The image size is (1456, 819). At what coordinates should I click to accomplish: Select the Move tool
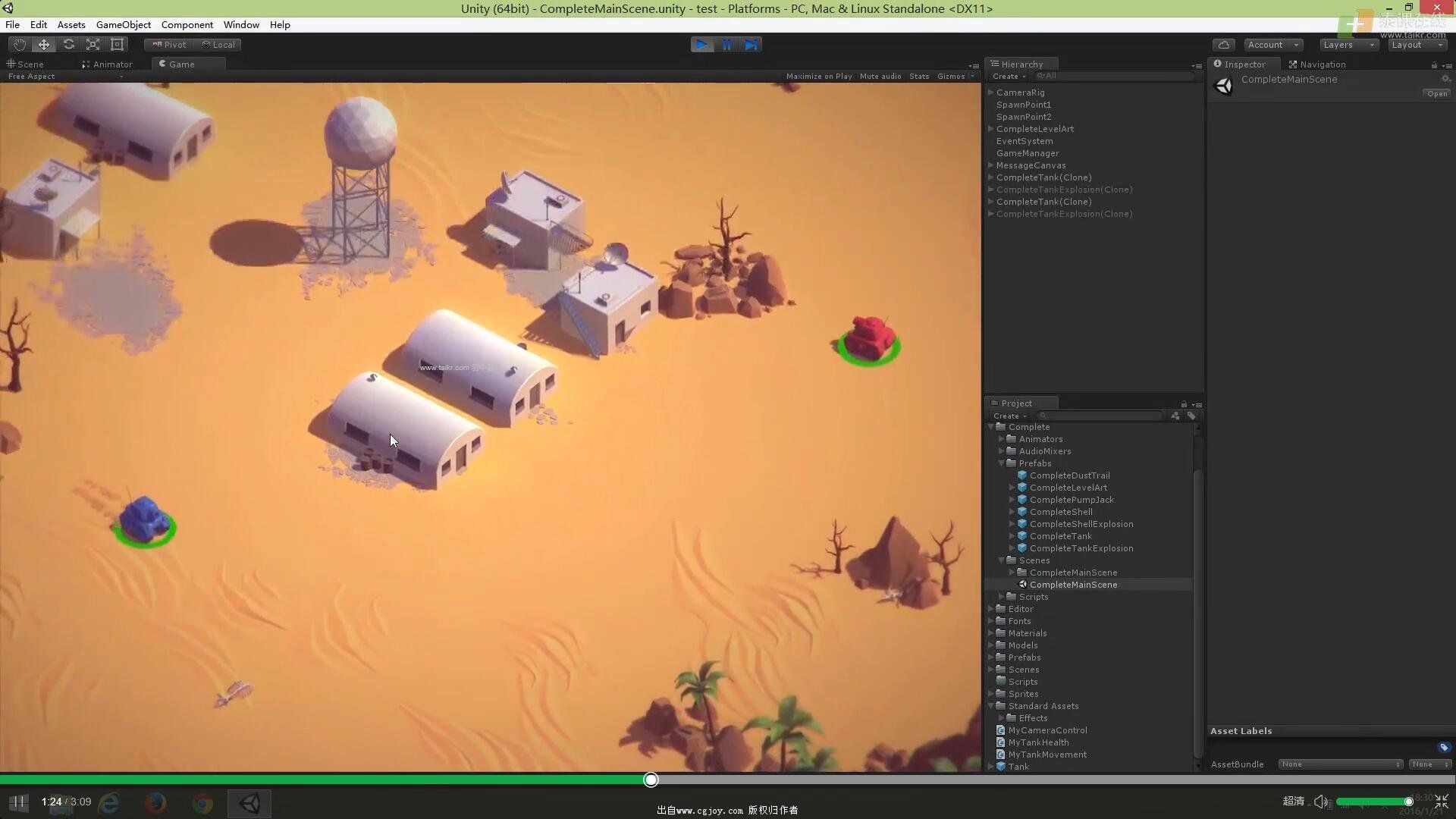(x=44, y=45)
